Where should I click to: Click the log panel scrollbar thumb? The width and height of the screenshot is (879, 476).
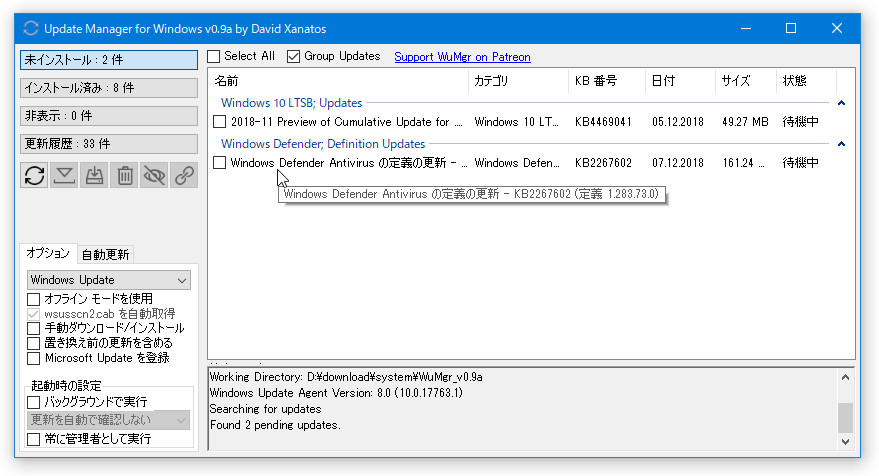pos(845,418)
